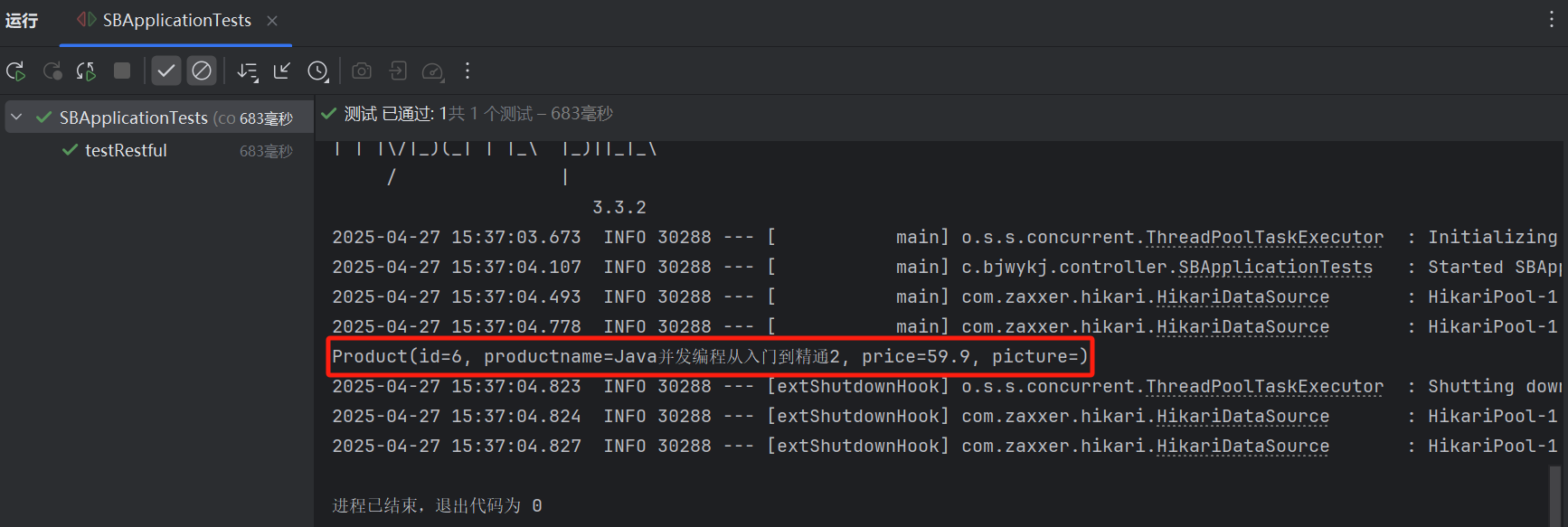The width and height of the screenshot is (1568, 527).
Task: Toggle Show Passed tests checkmark
Action: pyautogui.click(x=166, y=71)
